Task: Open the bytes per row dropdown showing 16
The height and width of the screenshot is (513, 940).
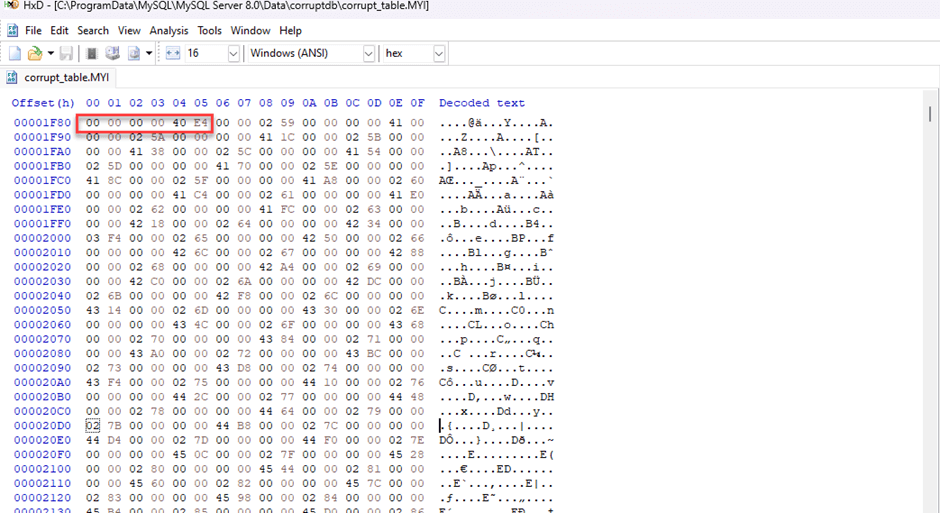Action: coord(234,53)
